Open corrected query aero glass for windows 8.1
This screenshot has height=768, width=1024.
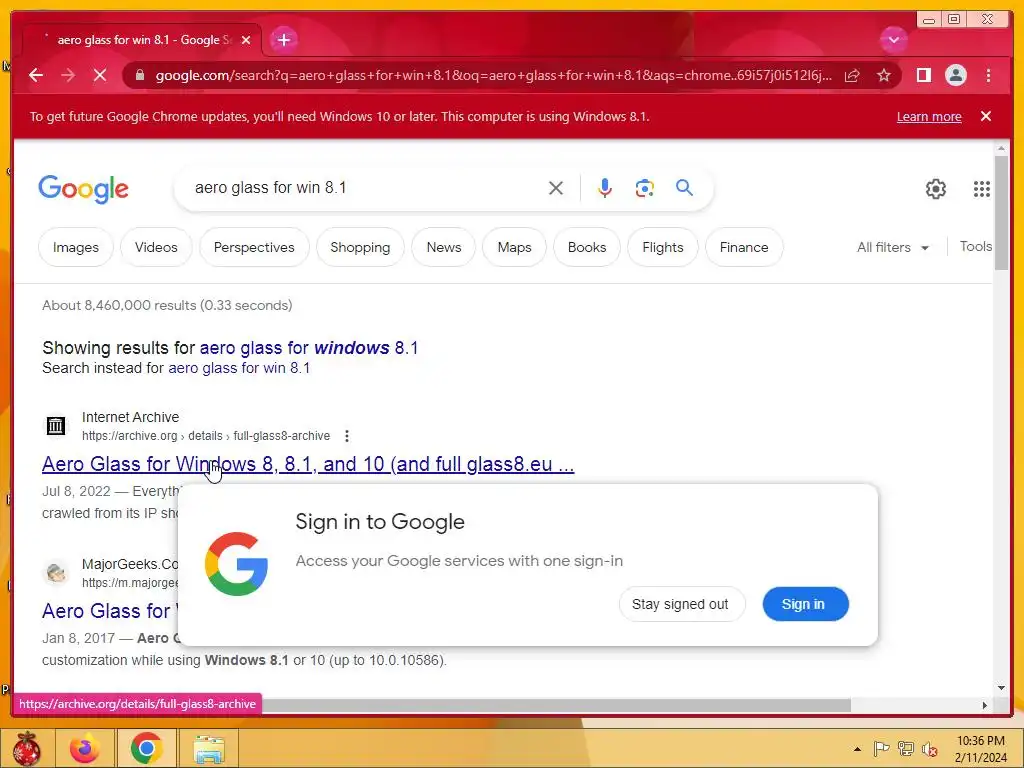[309, 348]
